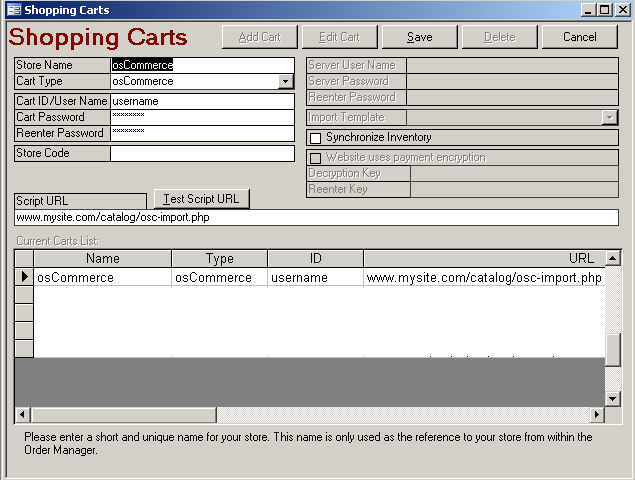Click the carts list scroll left arrow
Image resolution: width=635 pixels, height=480 pixels.
(x=22, y=415)
